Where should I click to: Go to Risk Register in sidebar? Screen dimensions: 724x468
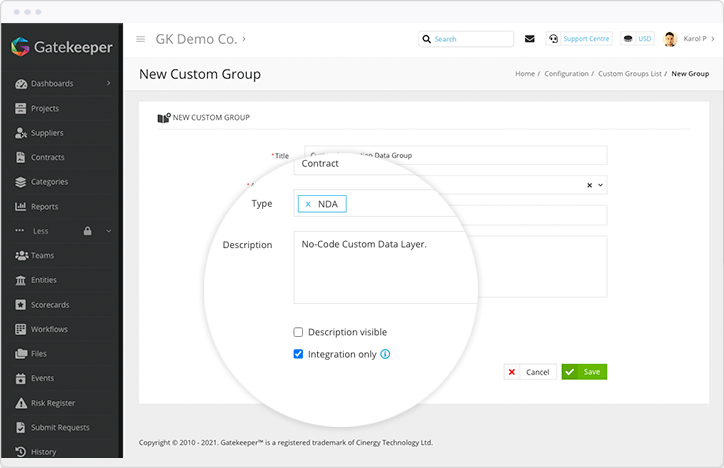53,403
